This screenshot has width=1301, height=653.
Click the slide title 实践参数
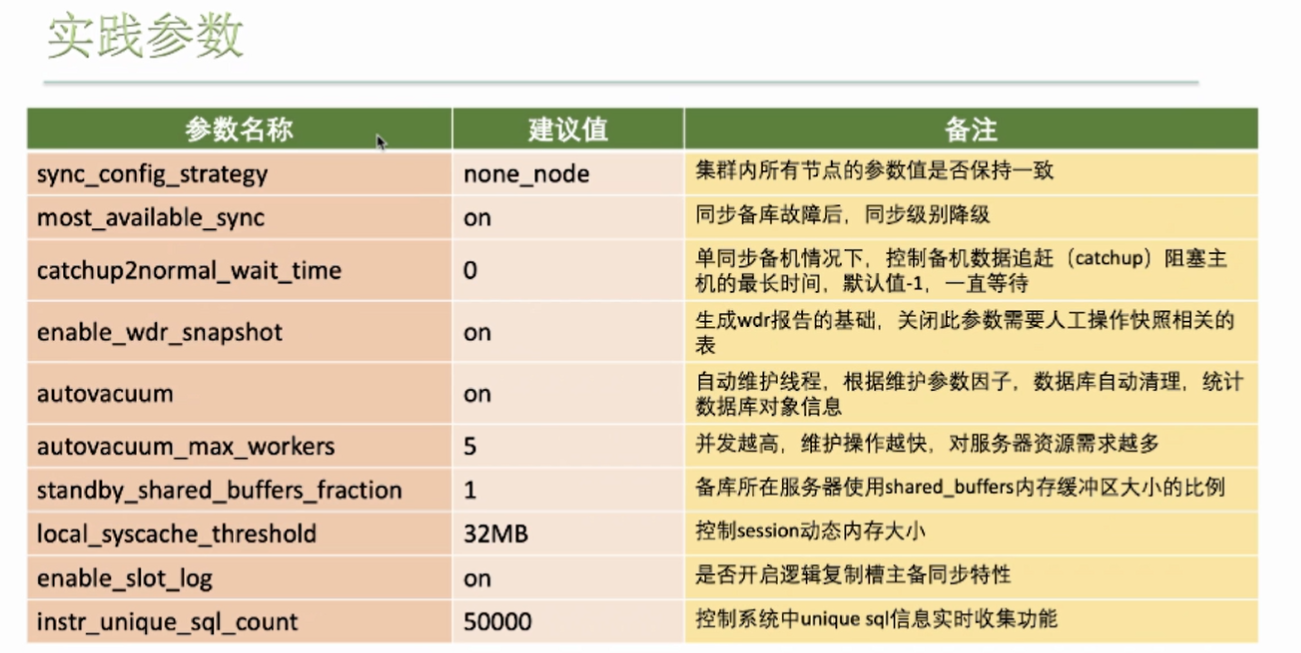tap(145, 37)
